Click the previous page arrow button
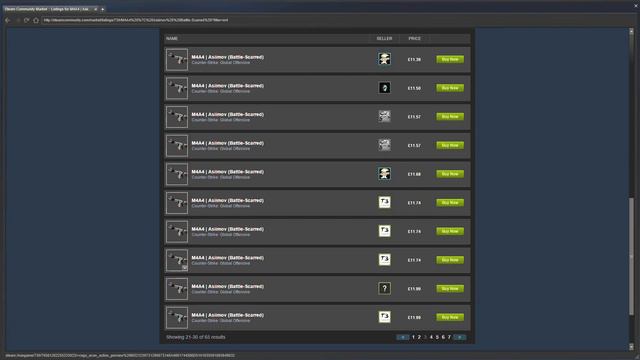 point(402,337)
